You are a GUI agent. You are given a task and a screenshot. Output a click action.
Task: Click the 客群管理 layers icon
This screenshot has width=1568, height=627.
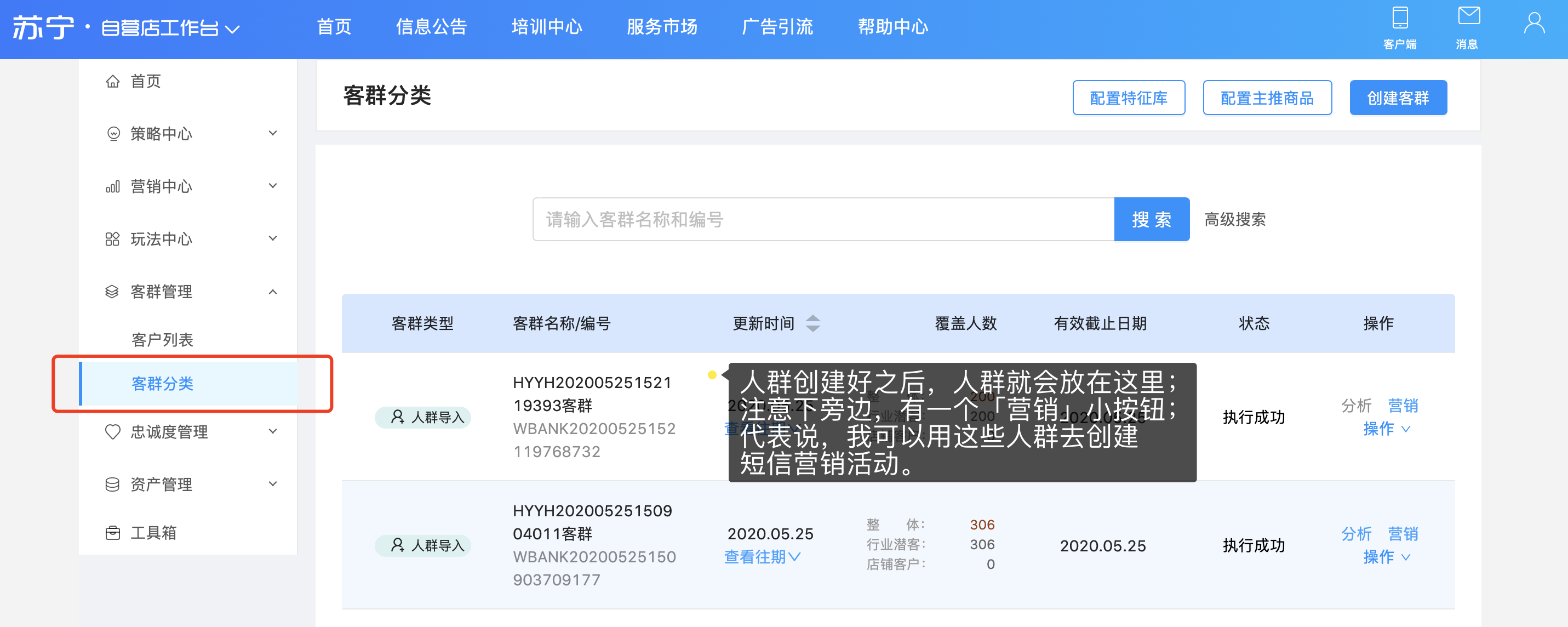coord(112,292)
